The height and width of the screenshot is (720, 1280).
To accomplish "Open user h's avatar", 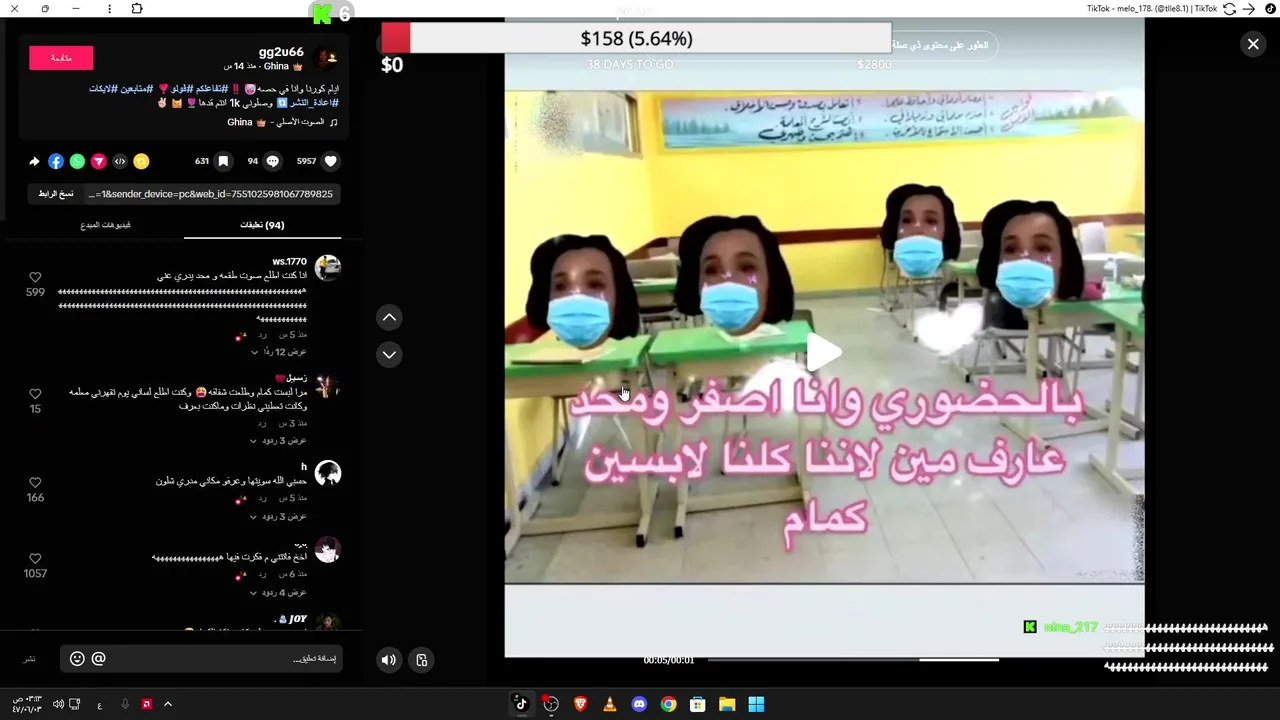I will tap(327, 474).
